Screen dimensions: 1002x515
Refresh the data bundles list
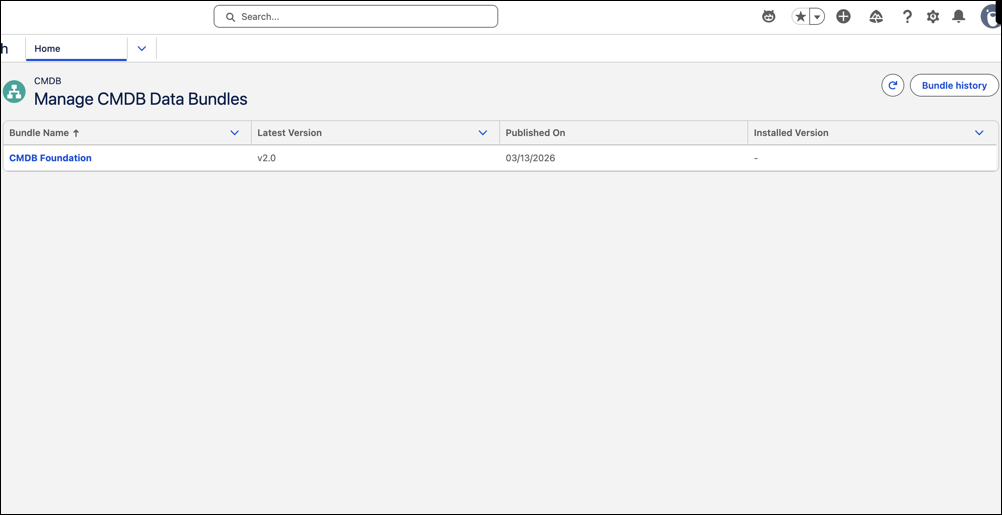click(893, 85)
